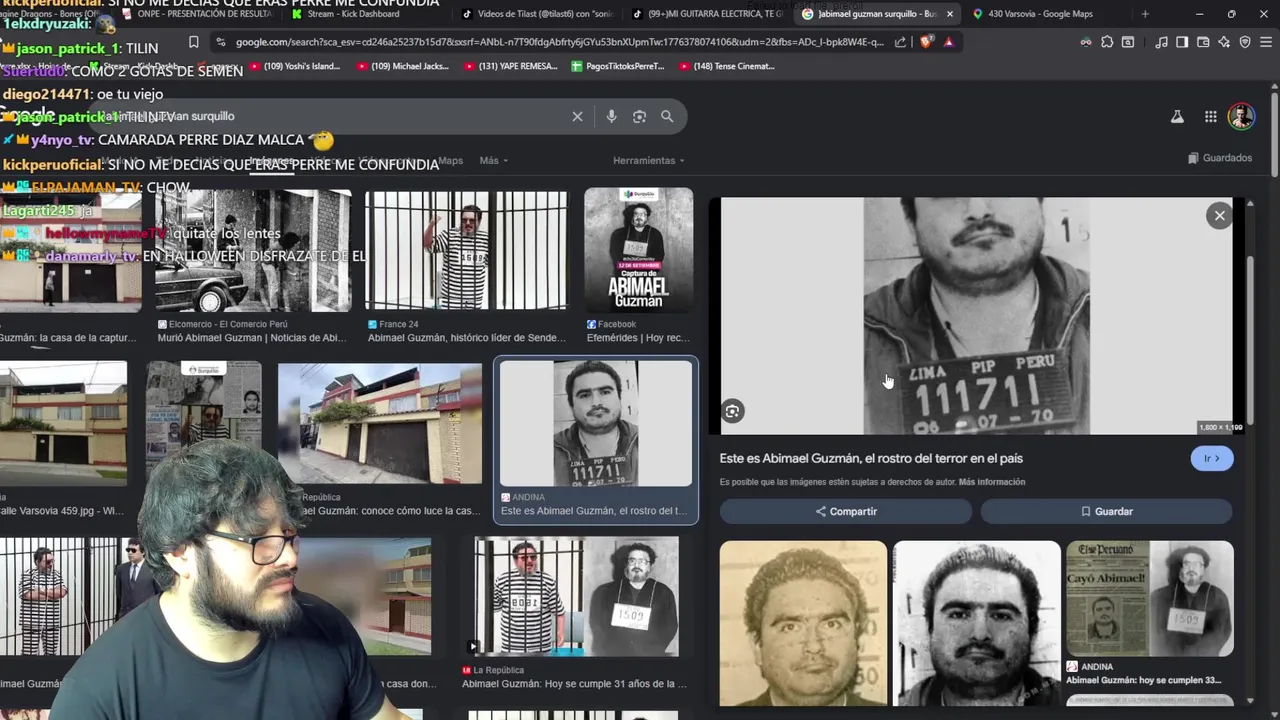Open the Leo AI sparkle icon
1280x720 pixels.
1224,42
